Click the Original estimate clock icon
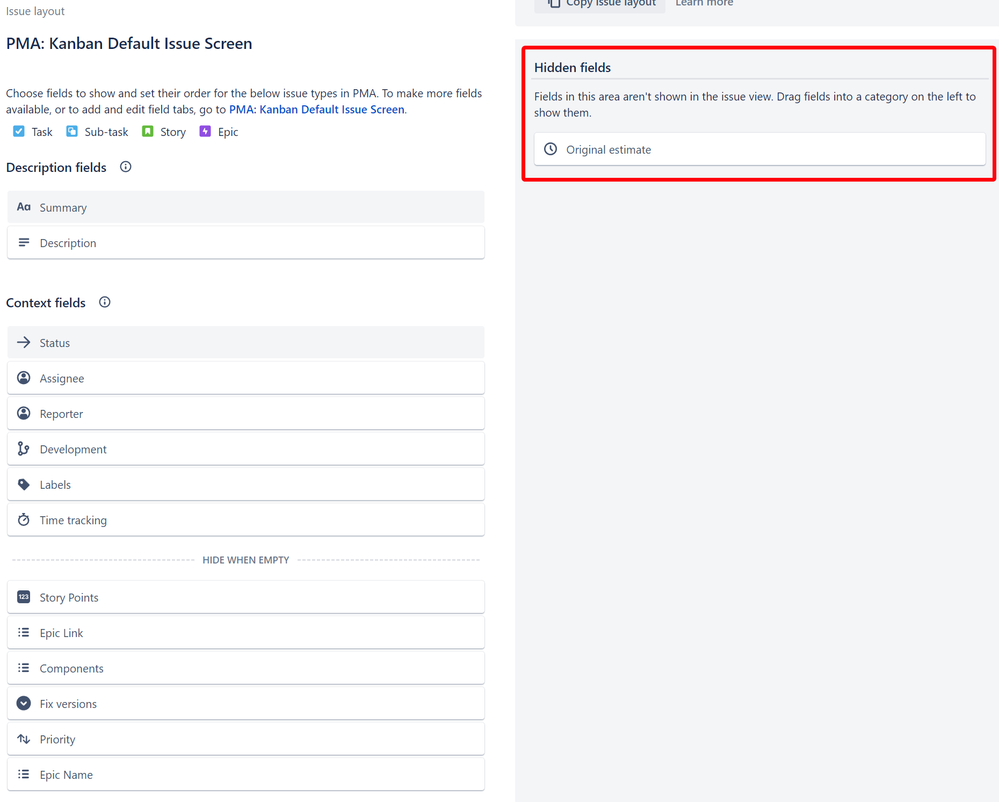This screenshot has height=802, width=999. tap(550, 149)
